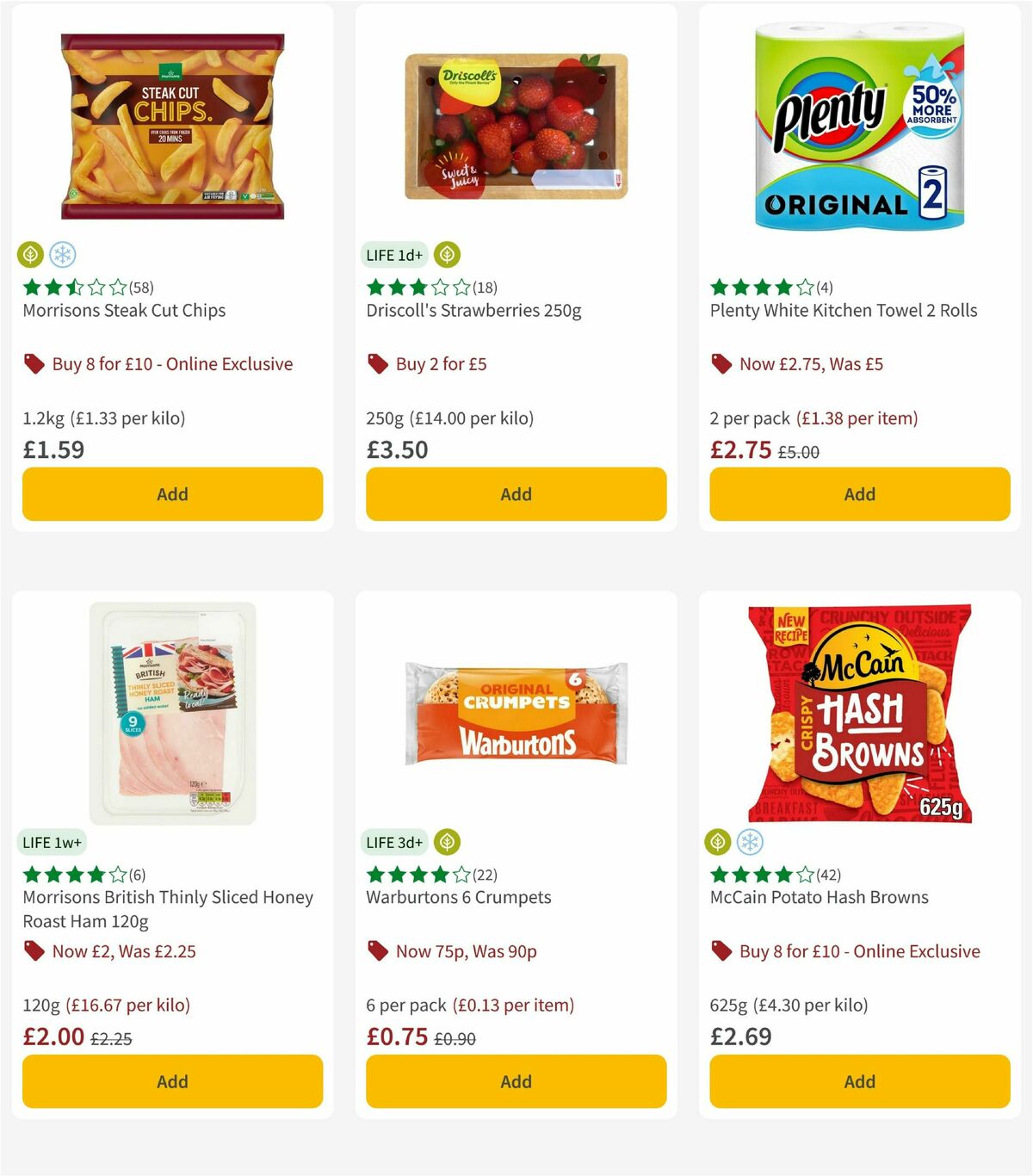Add McCain Potato Hash Browns to basket

pos(859,1080)
